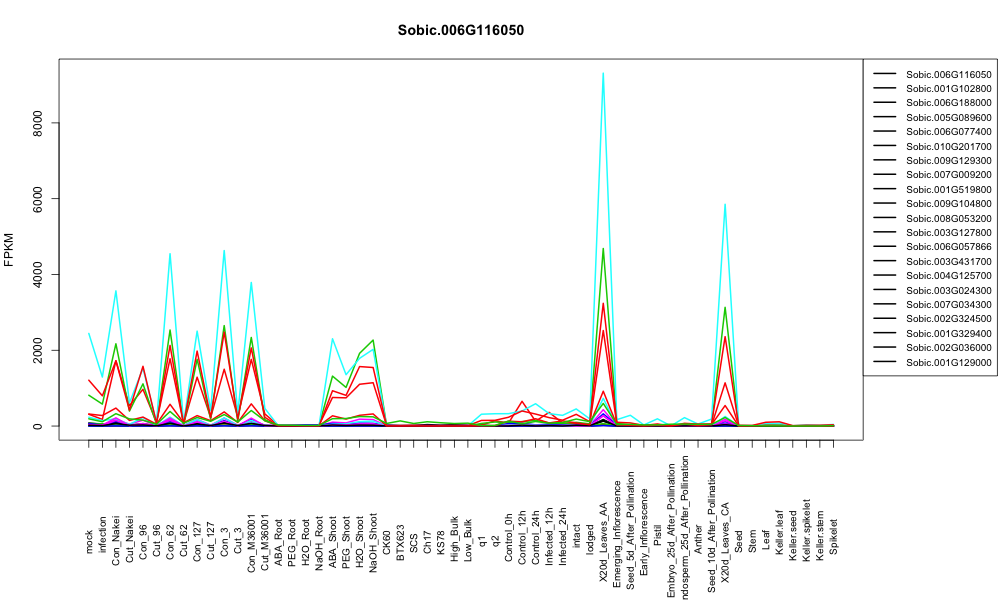Click the Keller.leaf x-axis label
Viewport: 1000px width, 600px height.
click(779, 532)
